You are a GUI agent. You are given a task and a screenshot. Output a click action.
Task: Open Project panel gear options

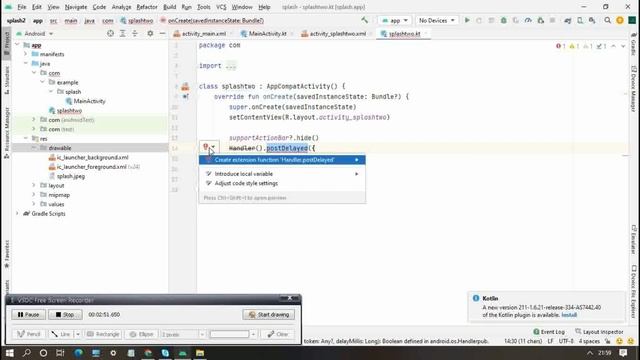pyautogui.click(x=150, y=33)
